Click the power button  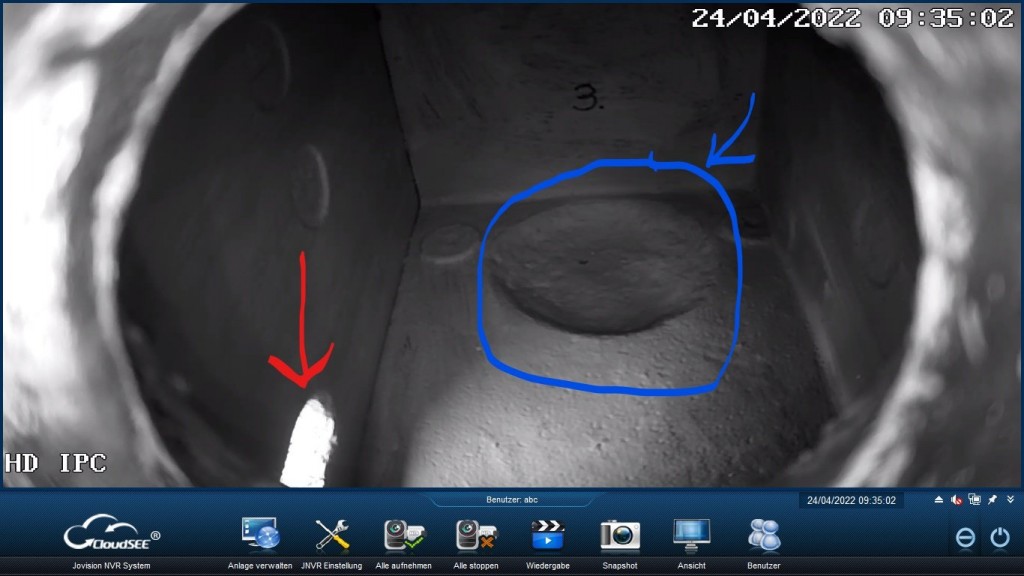pyautogui.click(x=1000, y=538)
